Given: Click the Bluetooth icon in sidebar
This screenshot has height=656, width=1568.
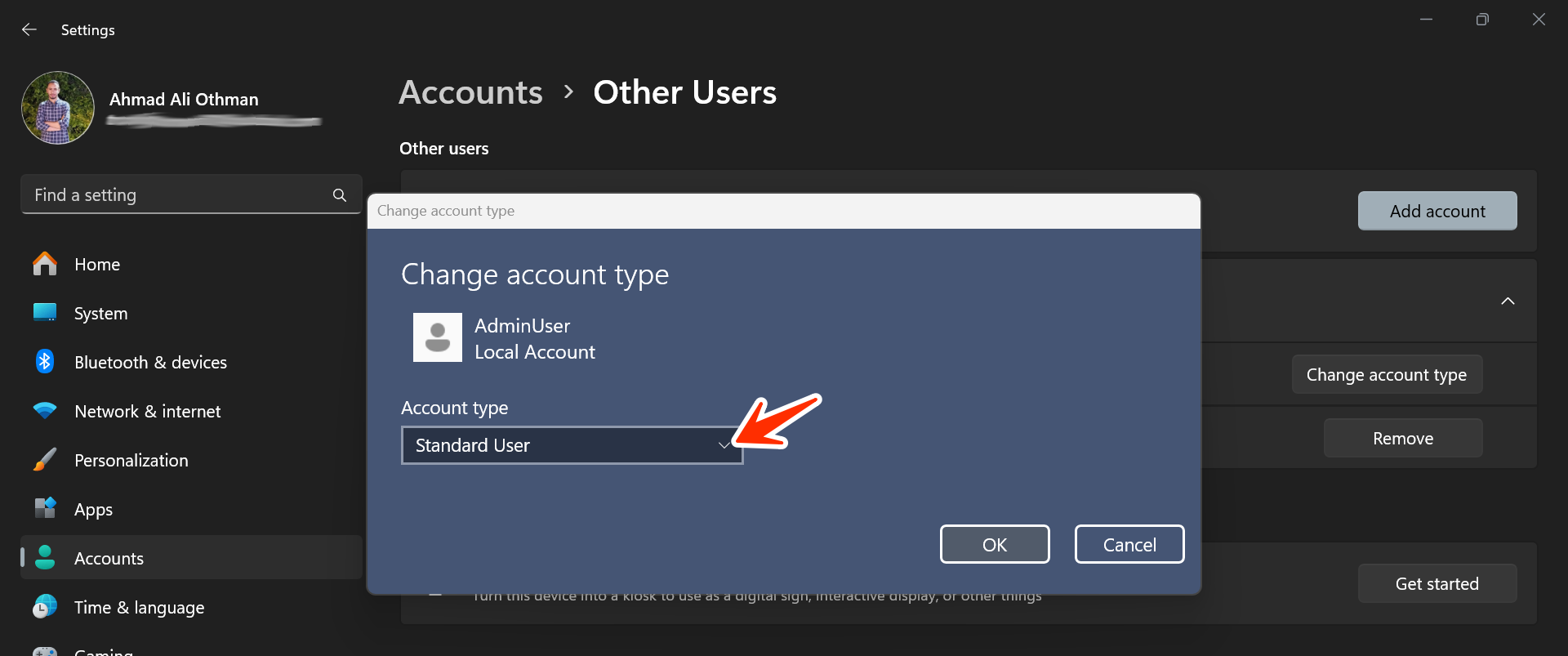Looking at the screenshot, I should click(45, 362).
